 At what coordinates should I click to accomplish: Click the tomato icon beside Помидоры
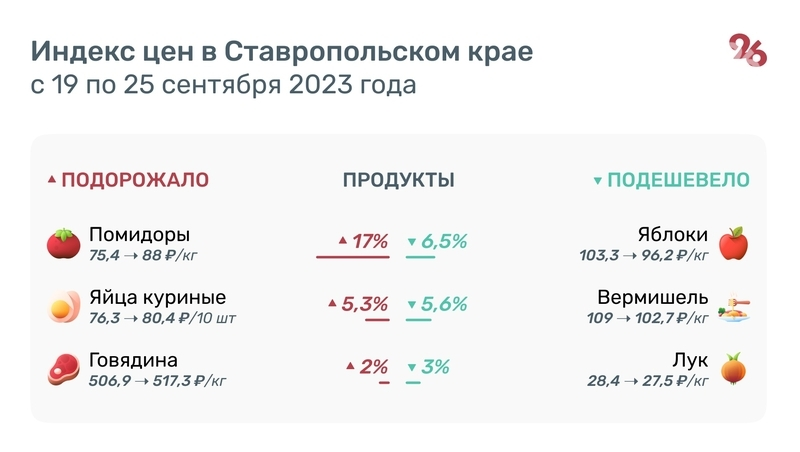[63, 243]
